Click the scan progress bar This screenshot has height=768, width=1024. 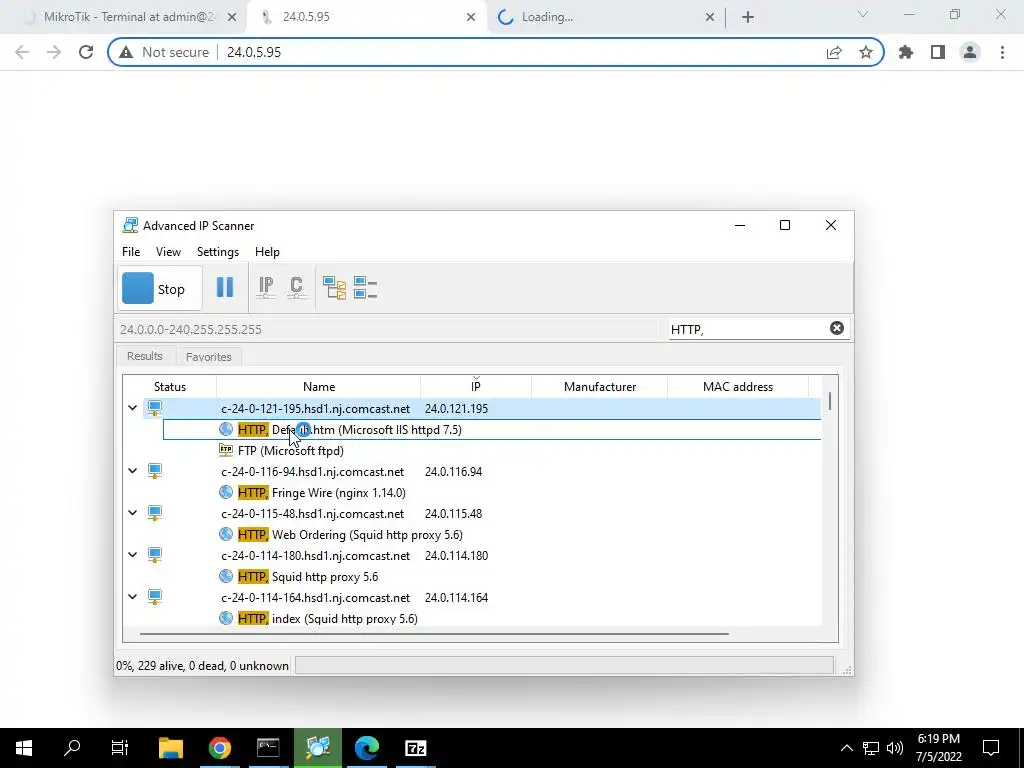tap(564, 665)
